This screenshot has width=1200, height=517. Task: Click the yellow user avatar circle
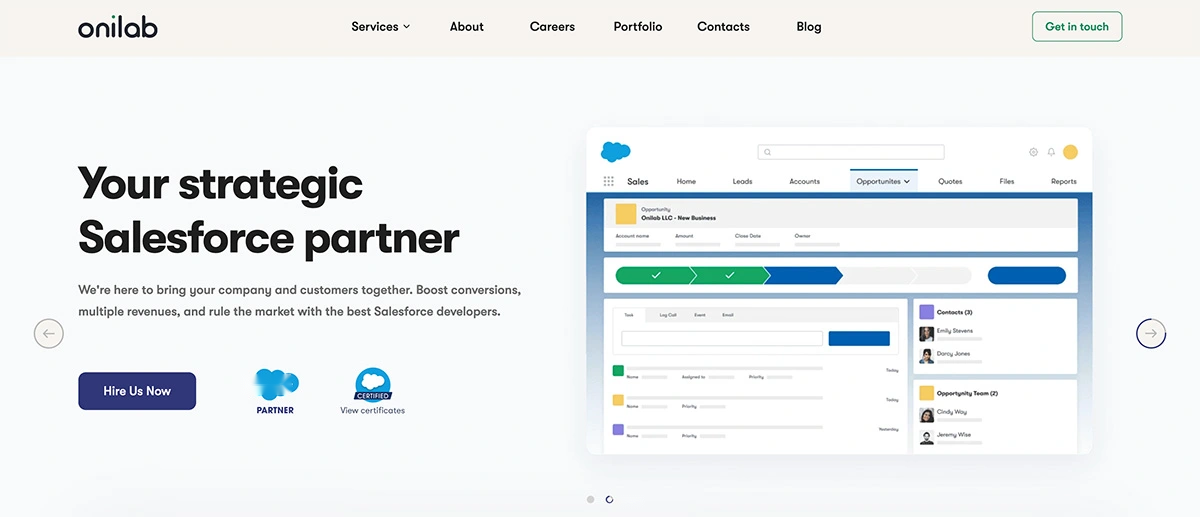(1070, 152)
